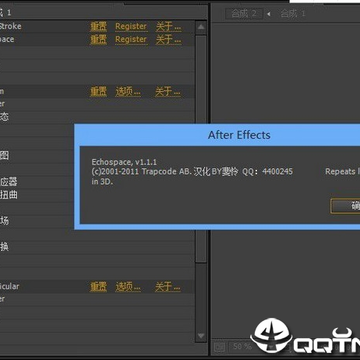
Task: Select the row ending with 换
Action: [x=97, y=247]
